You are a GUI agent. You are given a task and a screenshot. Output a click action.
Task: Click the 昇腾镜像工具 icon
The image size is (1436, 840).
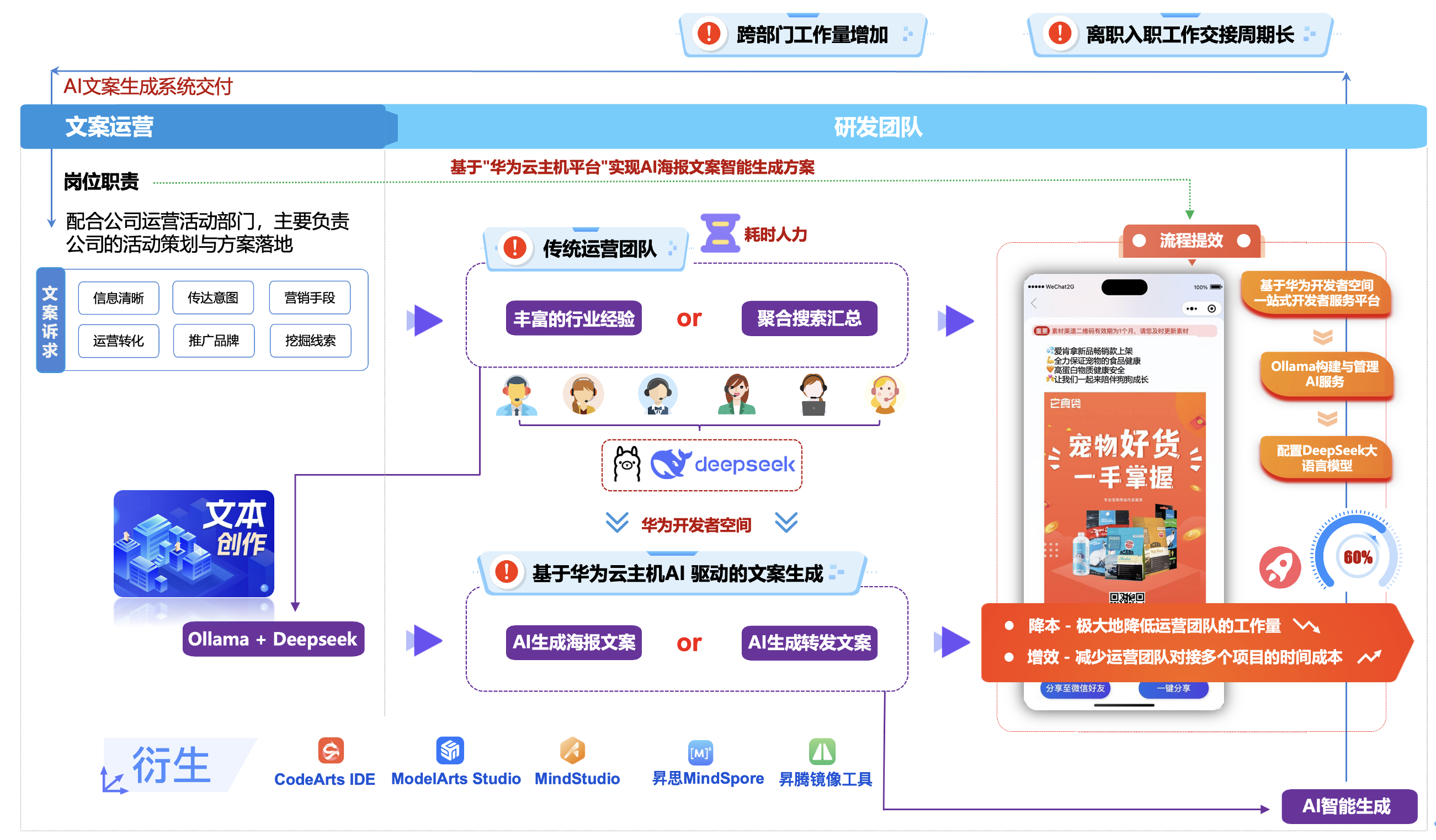822,752
